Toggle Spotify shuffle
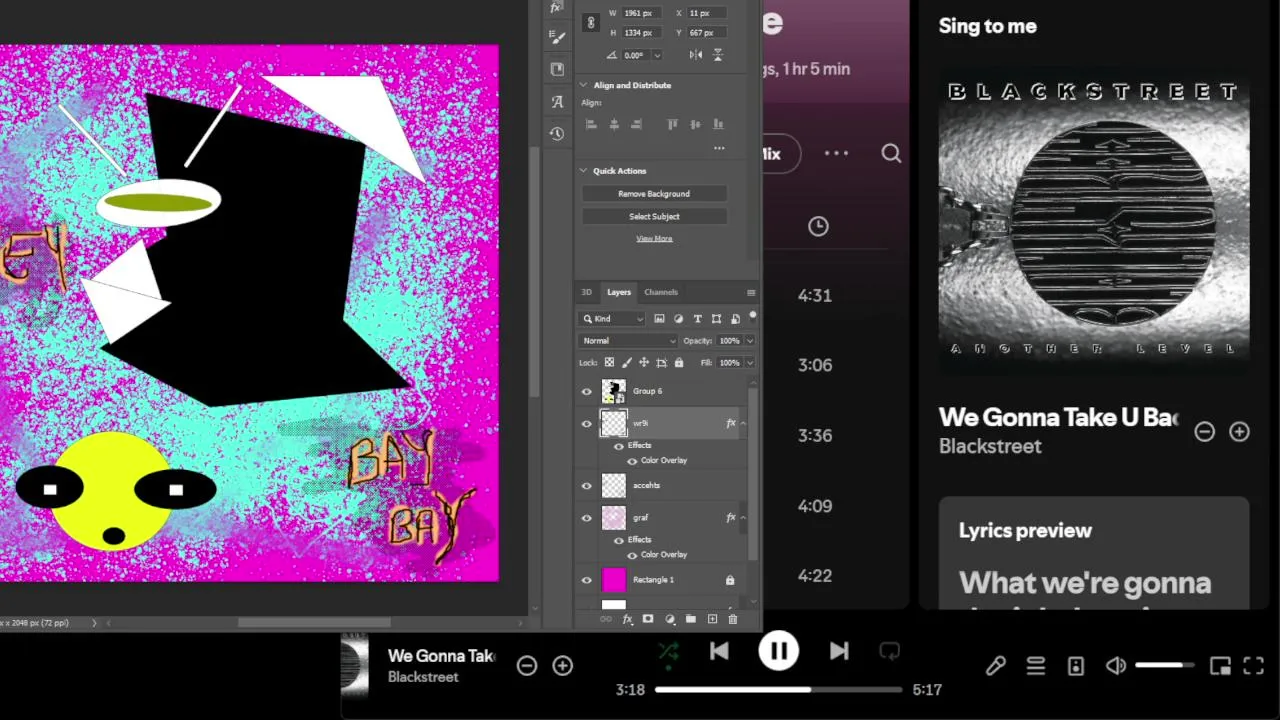 tap(668, 652)
